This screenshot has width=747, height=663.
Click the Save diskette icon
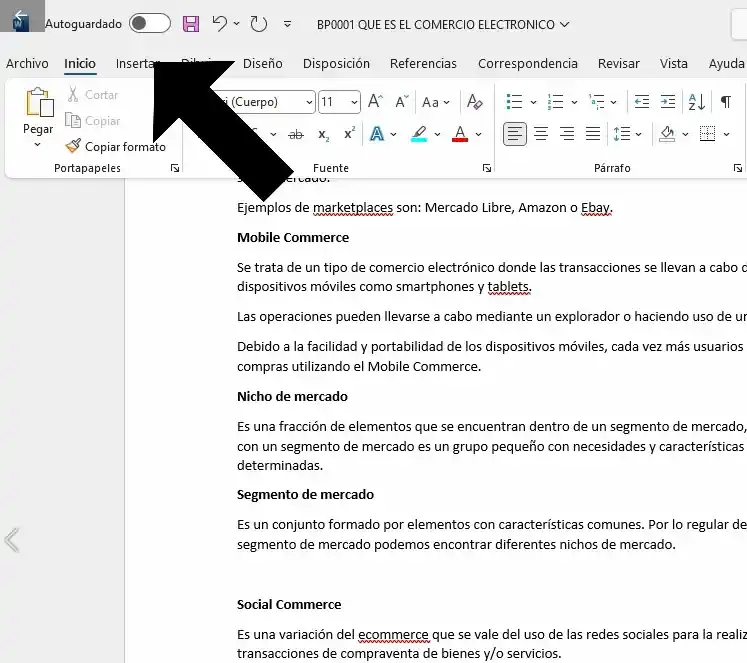[191, 24]
